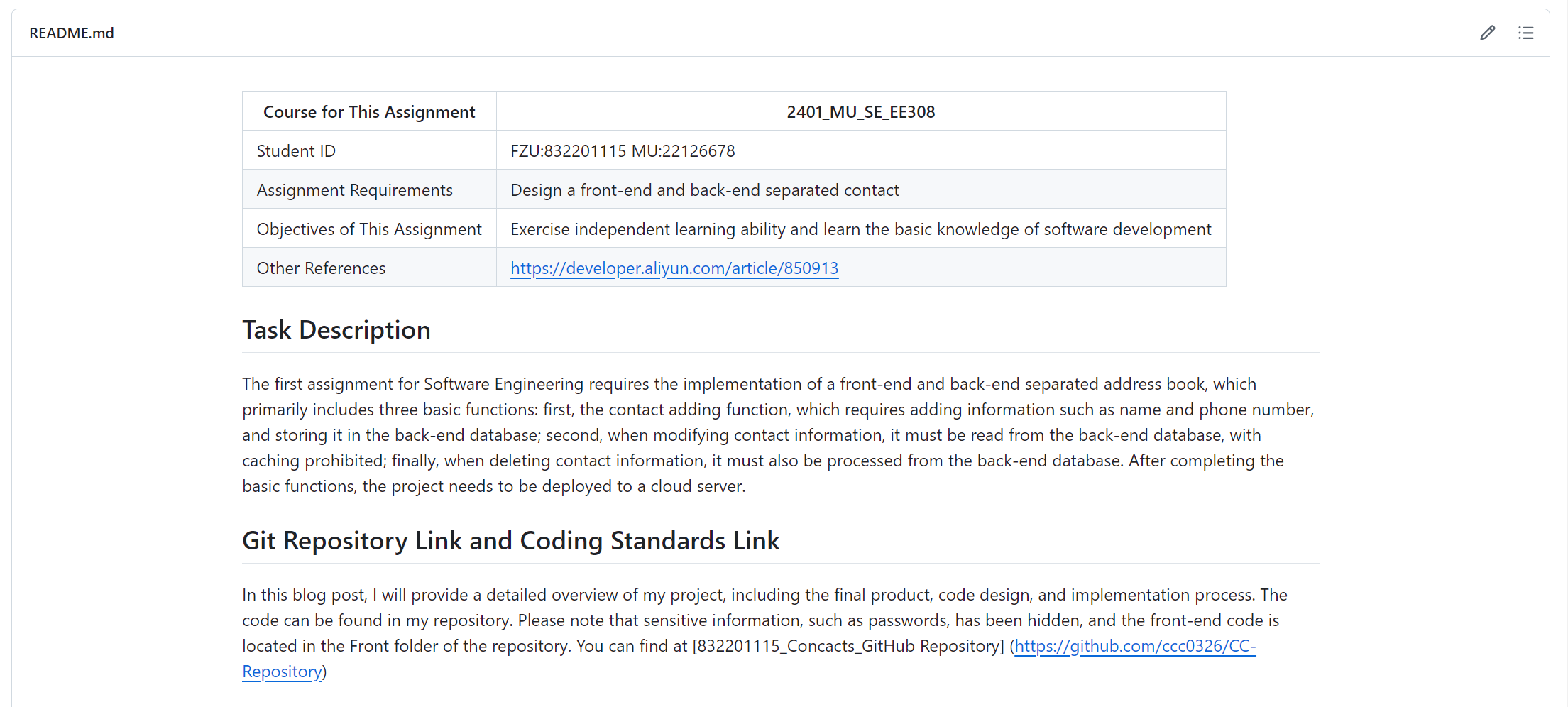Viewport: 1568px width, 707px height.
Task: Click the "Design a front-end" requirement cell
Action: point(704,190)
